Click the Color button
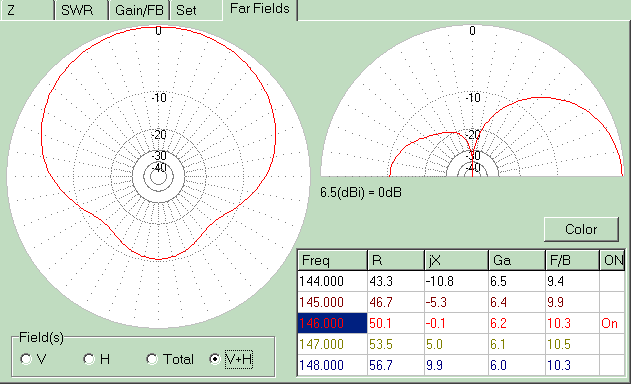 point(581,229)
